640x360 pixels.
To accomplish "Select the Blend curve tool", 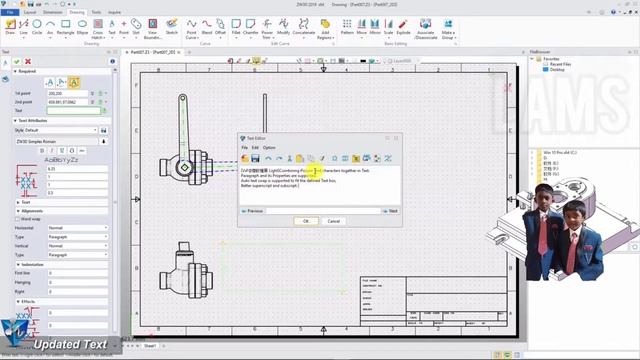I will (x=207, y=27).
